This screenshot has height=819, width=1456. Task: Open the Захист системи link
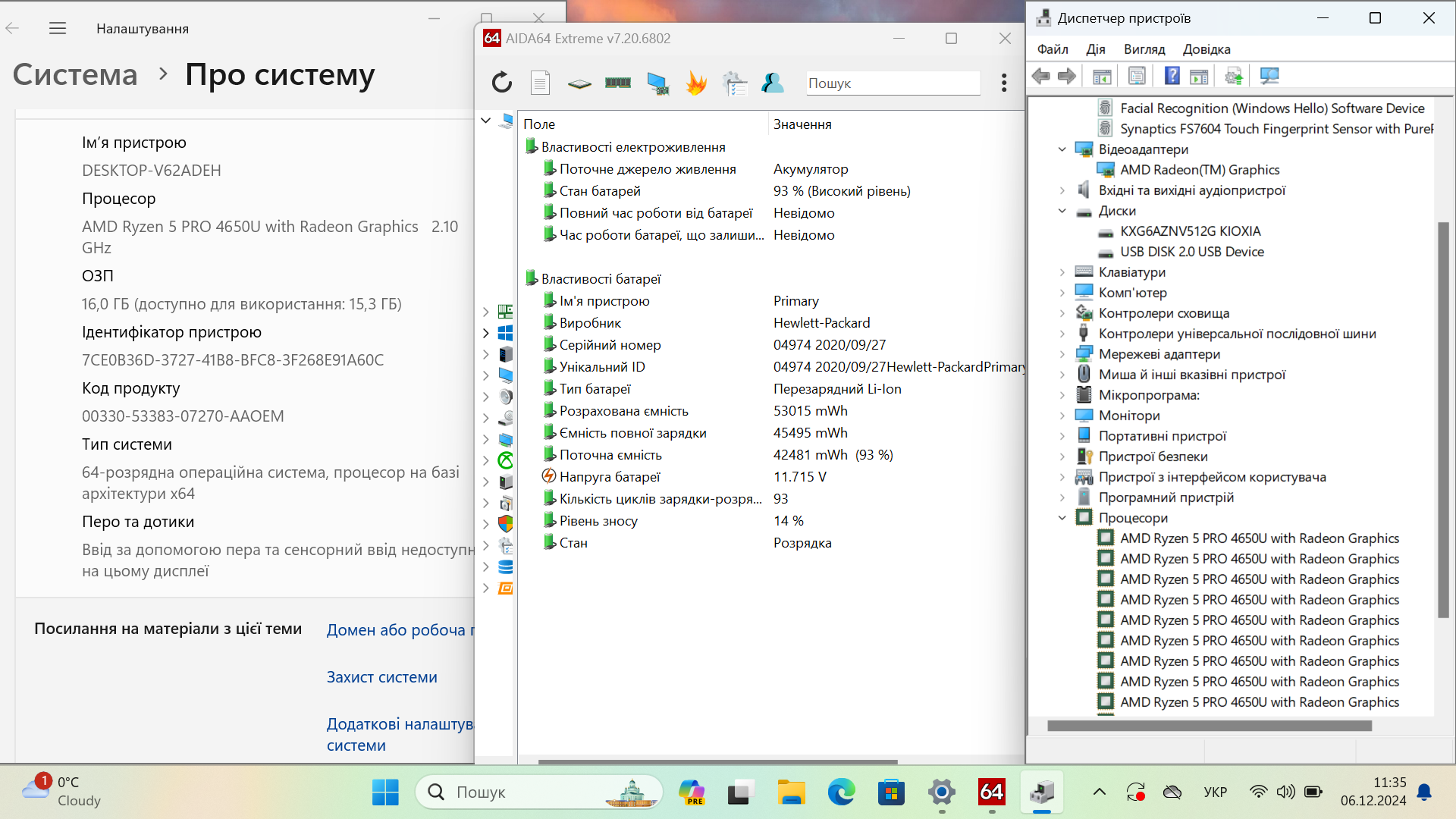click(x=381, y=677)
